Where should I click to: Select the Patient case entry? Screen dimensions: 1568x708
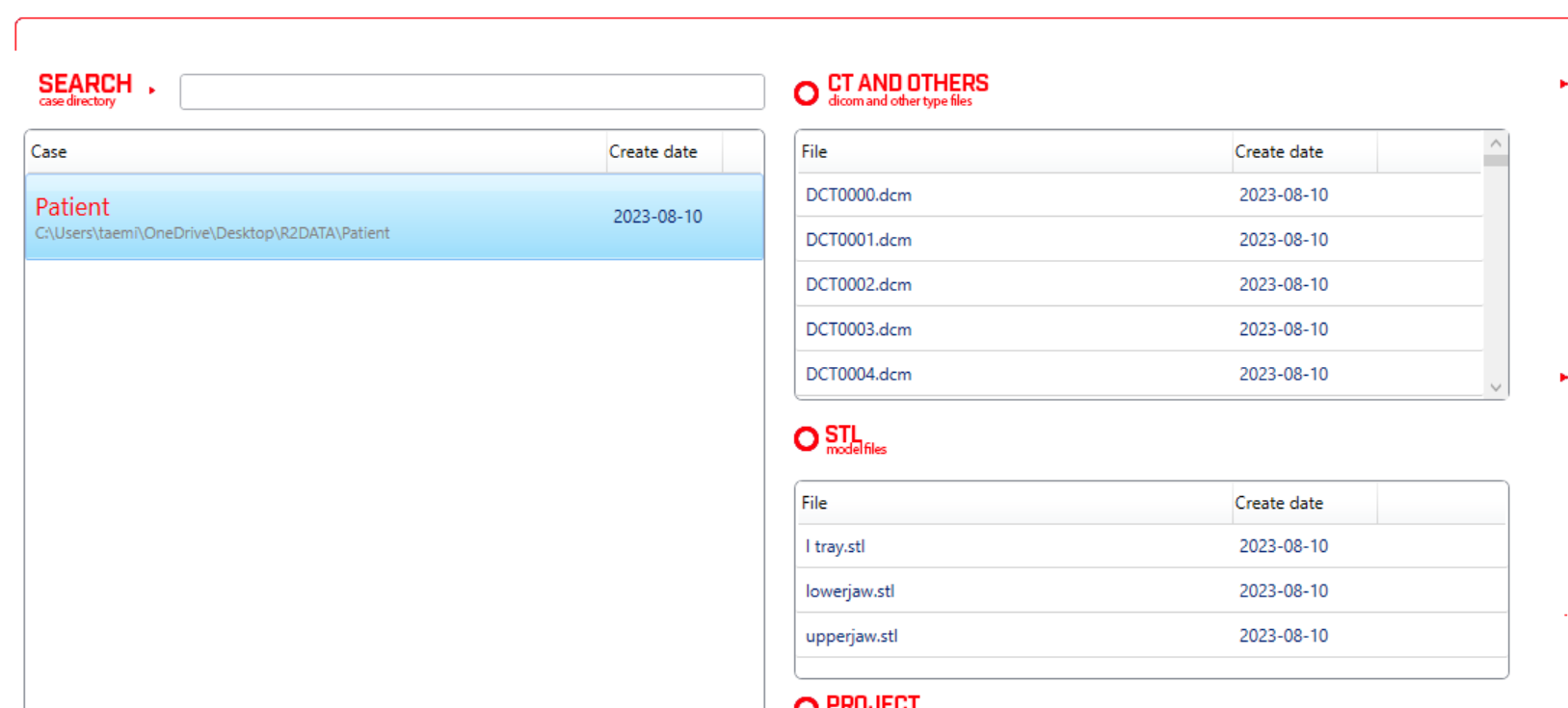click(x=394, y=217)
